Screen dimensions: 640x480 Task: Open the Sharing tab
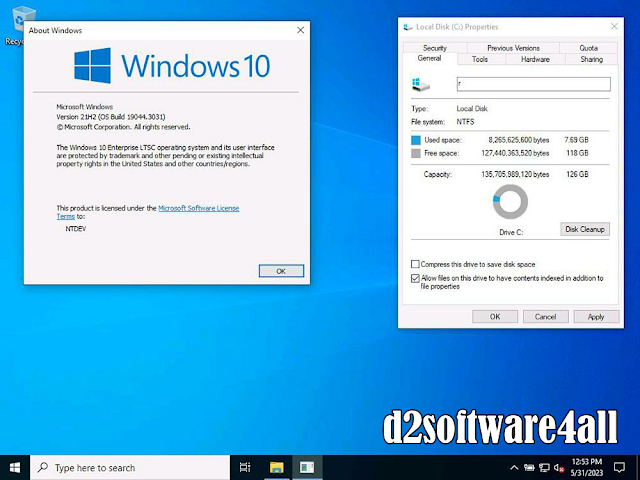pyautogui.click(x=591, y=59)
